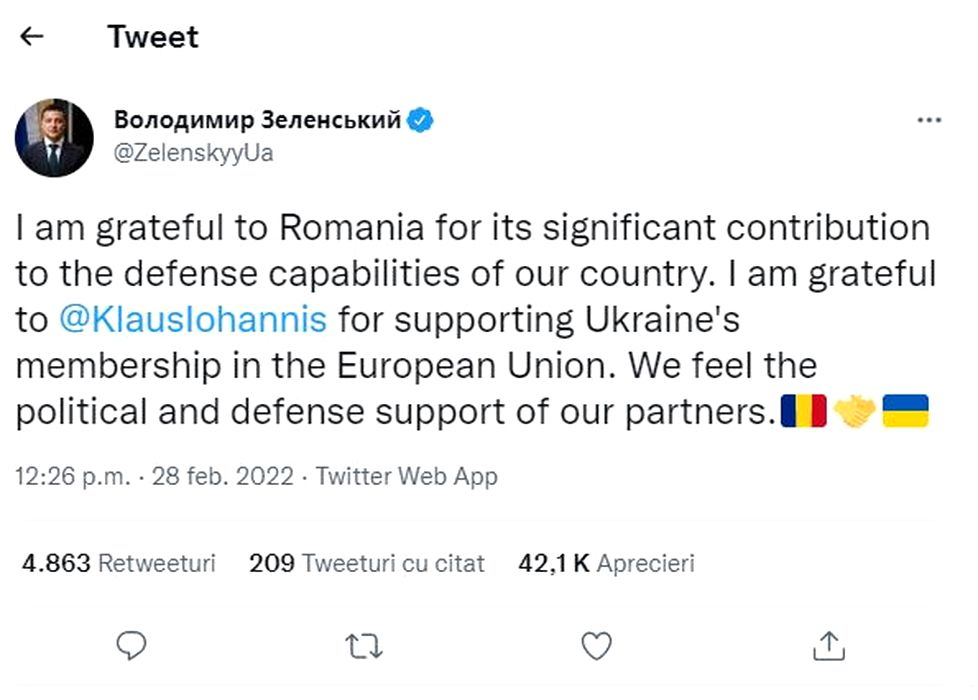Viewport: 978px width, 700px height.
Task: Click the blue verified badge
Action: (422, 120)
